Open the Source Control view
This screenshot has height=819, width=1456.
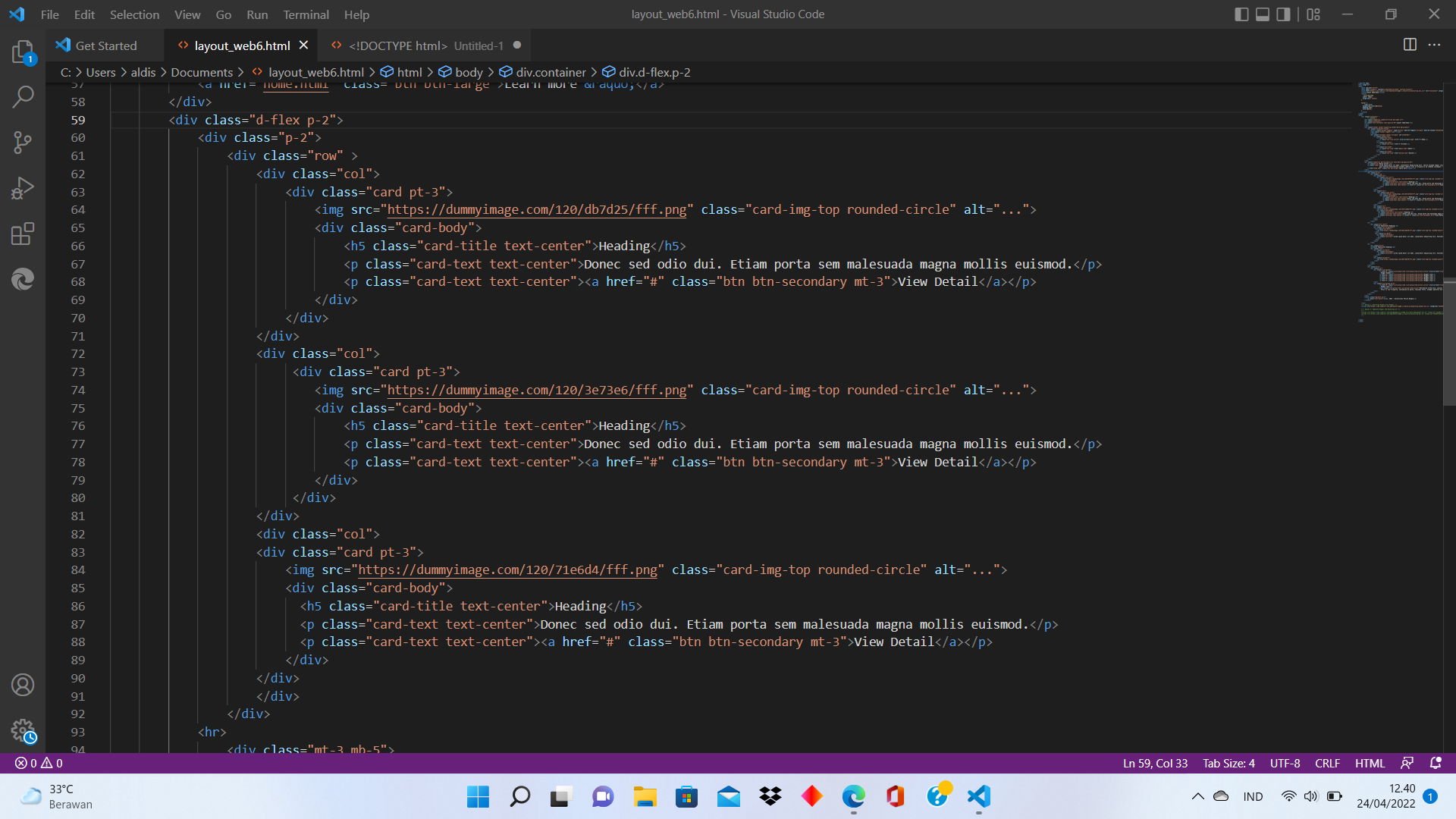pos(23,143)
